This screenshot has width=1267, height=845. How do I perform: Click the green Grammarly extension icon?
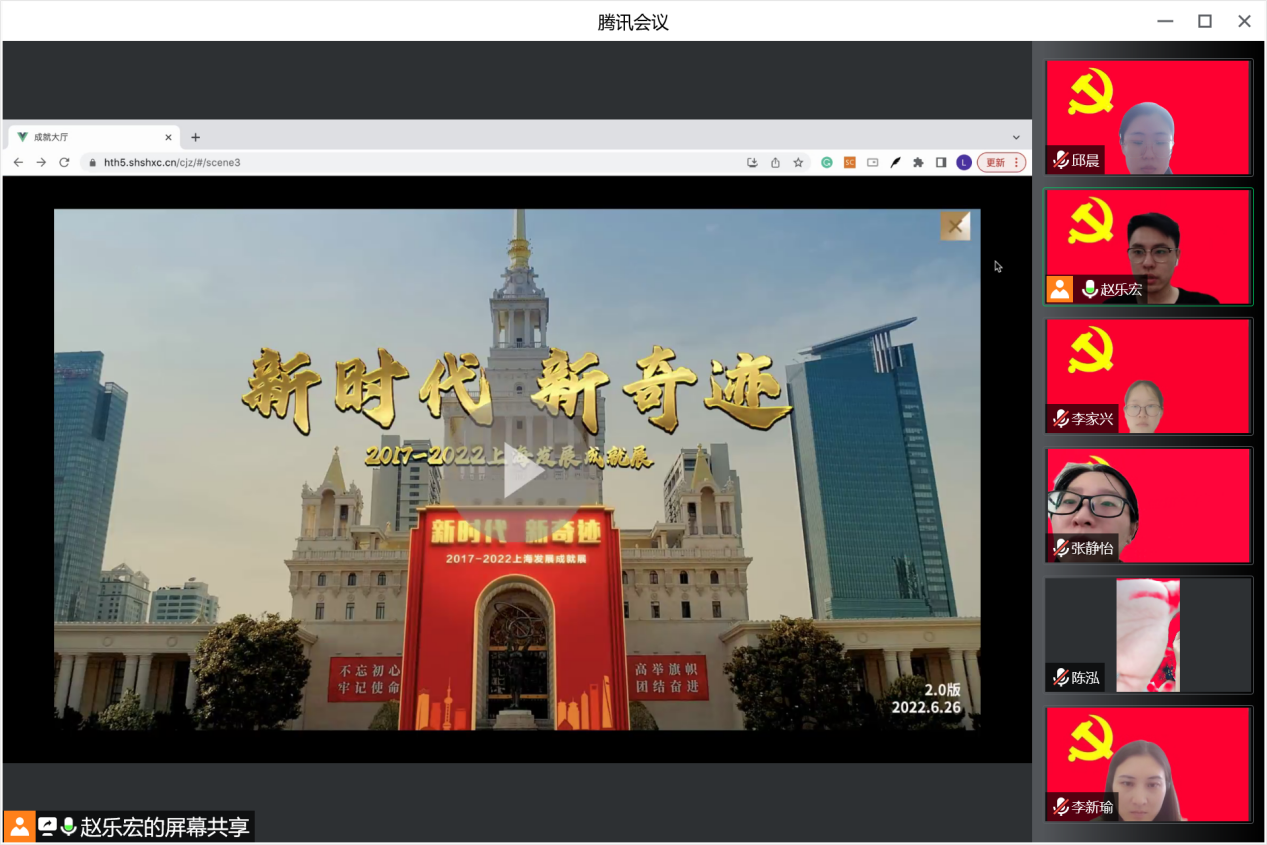[x=827, y=162]
